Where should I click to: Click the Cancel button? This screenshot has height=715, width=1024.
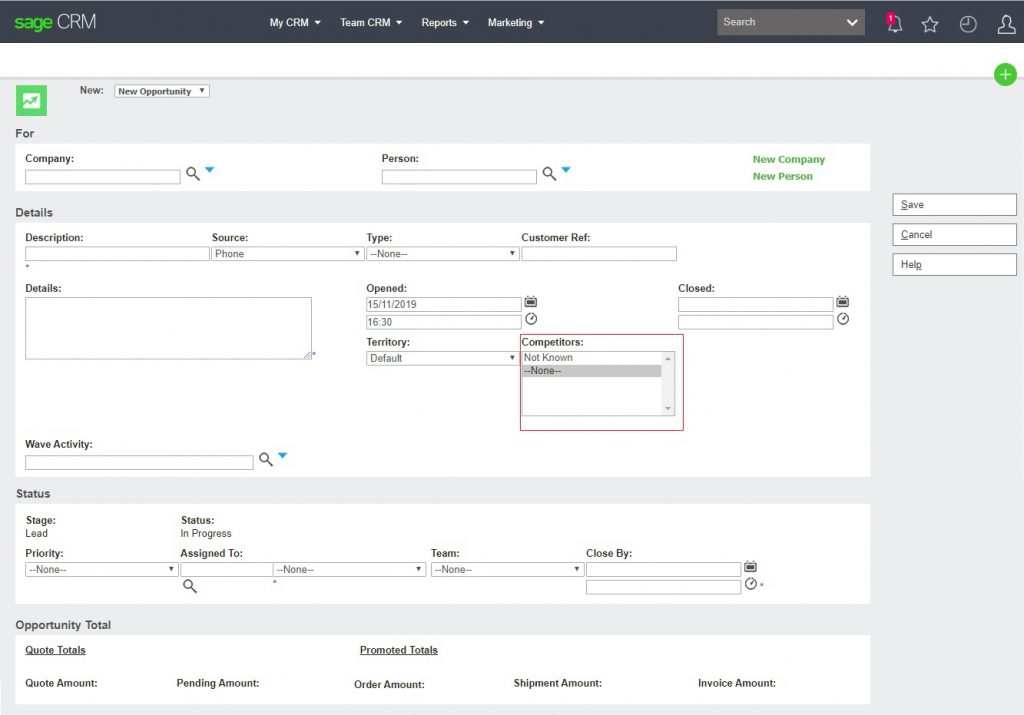coord(954,235)
